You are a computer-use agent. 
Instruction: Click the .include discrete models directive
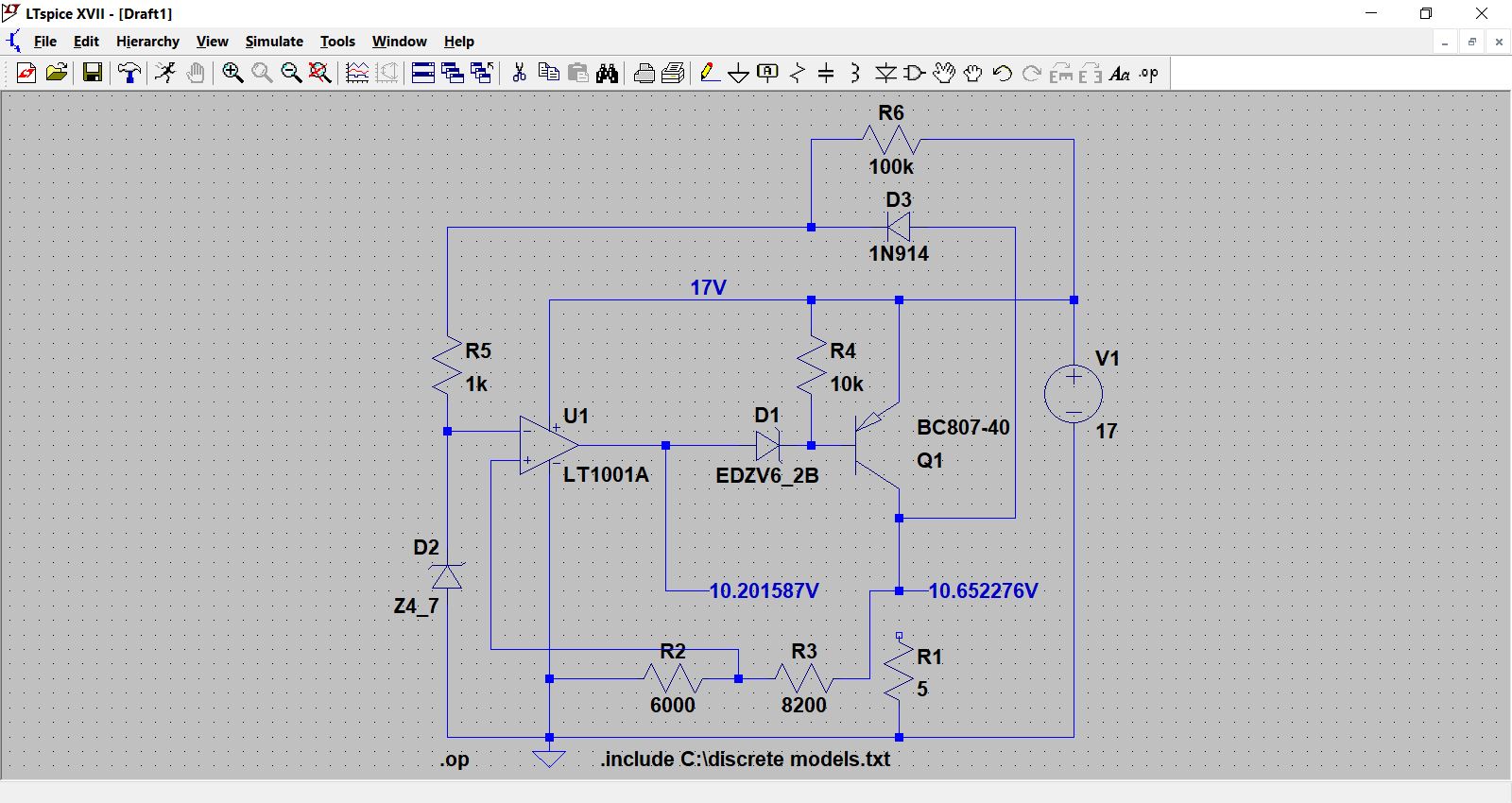[x=746, y=760]
